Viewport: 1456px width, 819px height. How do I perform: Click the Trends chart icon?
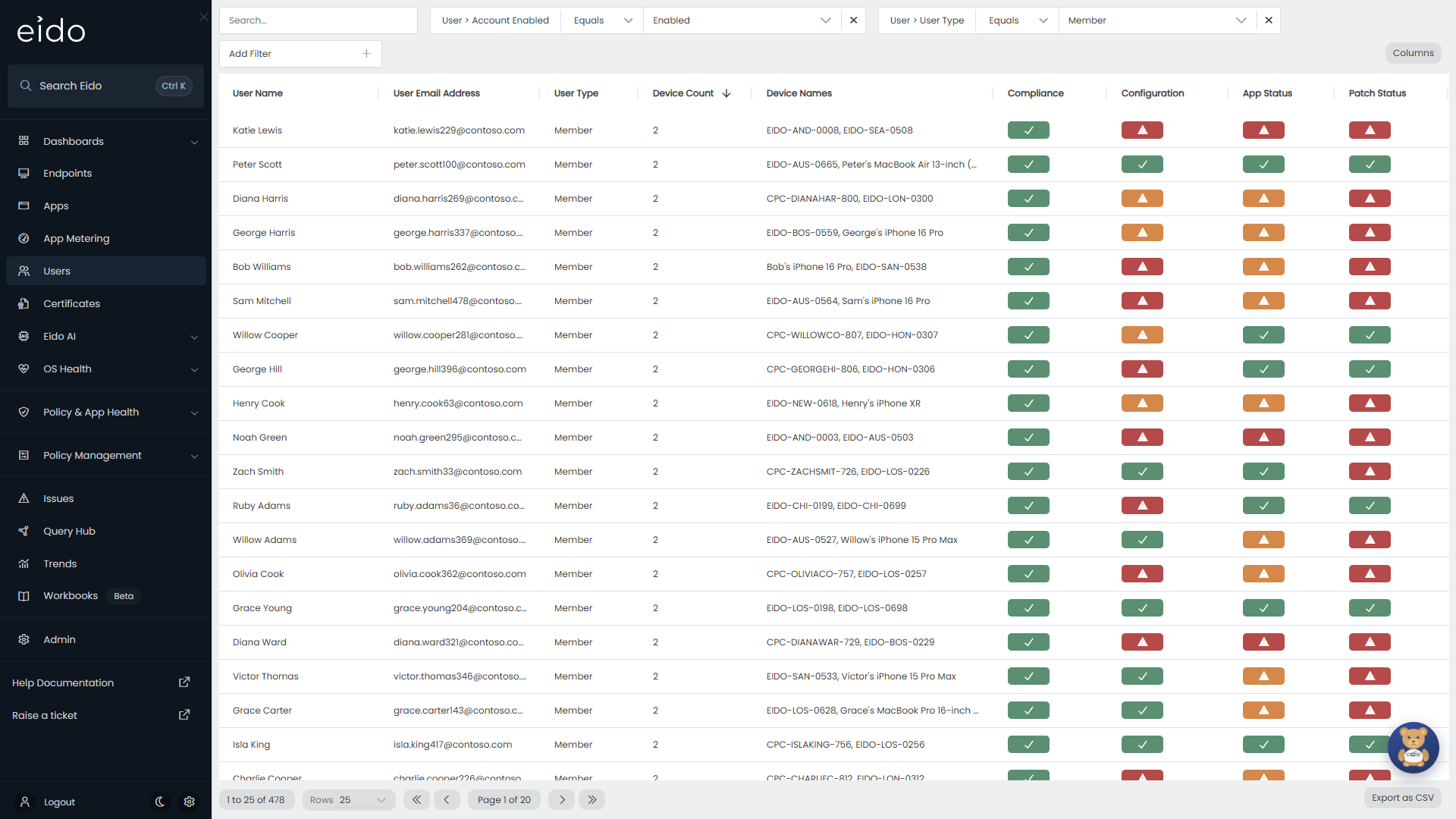click(24, 563)
